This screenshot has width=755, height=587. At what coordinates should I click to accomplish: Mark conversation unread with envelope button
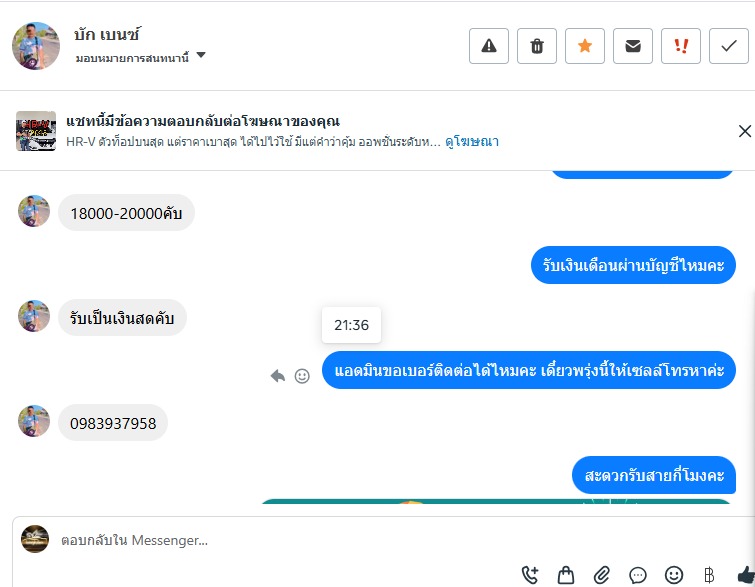(633, 46)
